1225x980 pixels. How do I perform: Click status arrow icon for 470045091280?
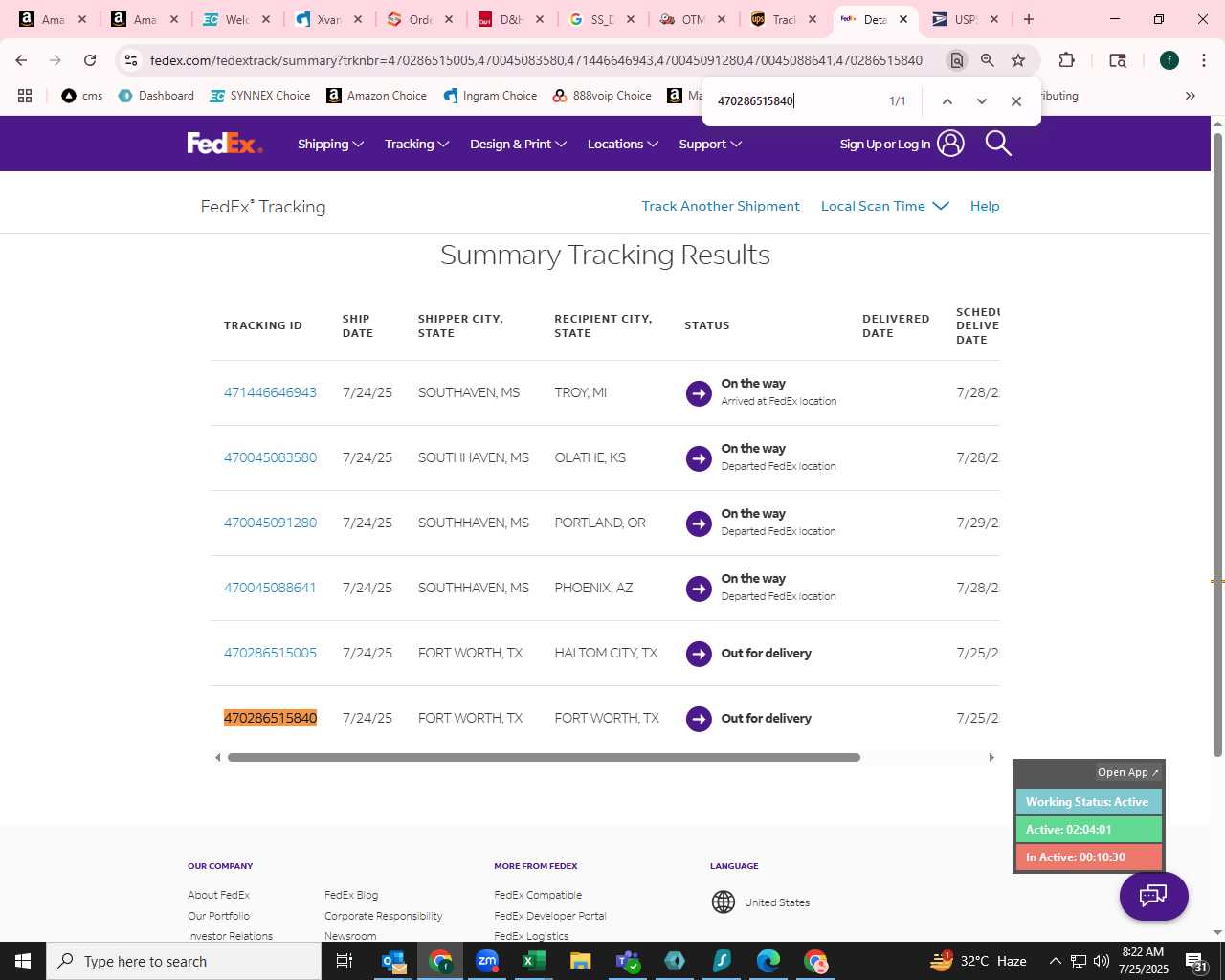click(x=699, y=523)
